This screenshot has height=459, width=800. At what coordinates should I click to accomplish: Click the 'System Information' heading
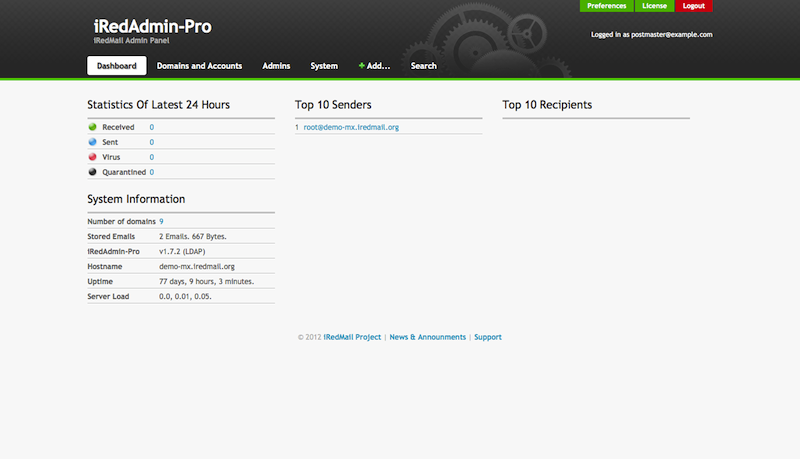(x=136, y=199)
